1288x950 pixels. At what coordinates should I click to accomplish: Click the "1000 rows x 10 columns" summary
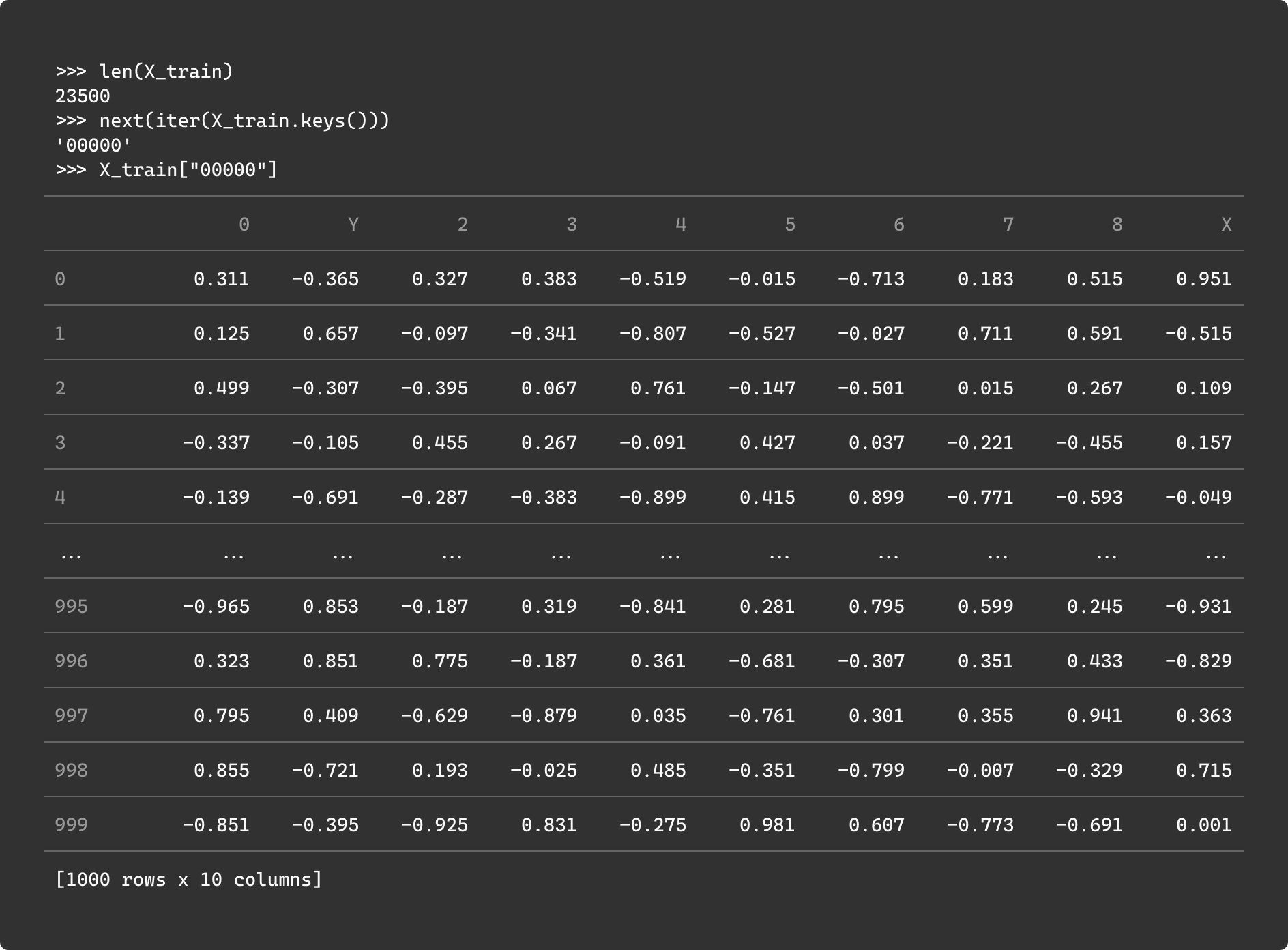tap(188, 880)
